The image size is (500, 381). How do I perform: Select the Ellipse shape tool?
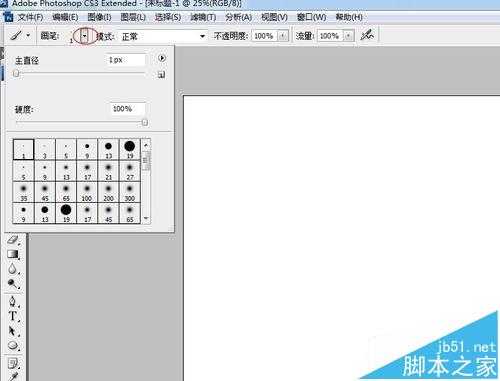(13, 346)
